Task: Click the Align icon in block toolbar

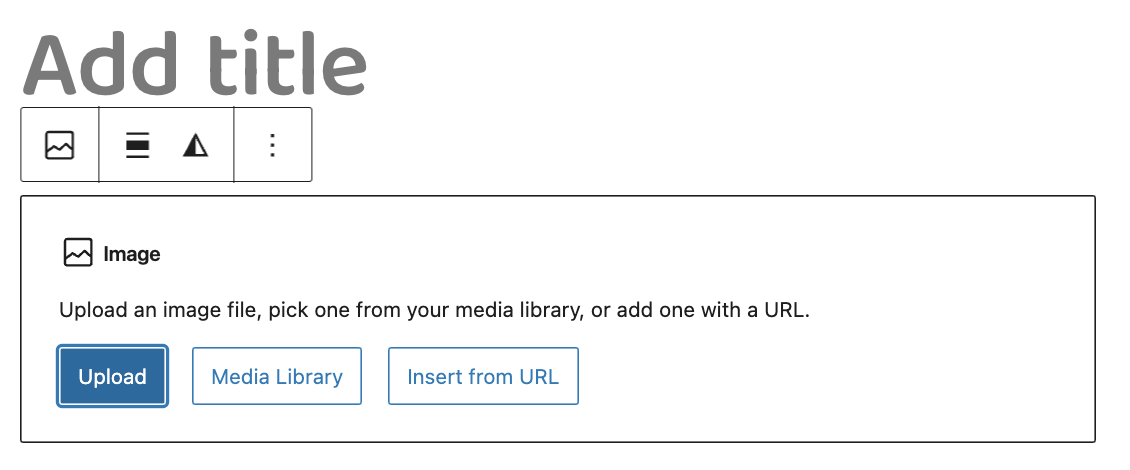Action: (138, 145)
